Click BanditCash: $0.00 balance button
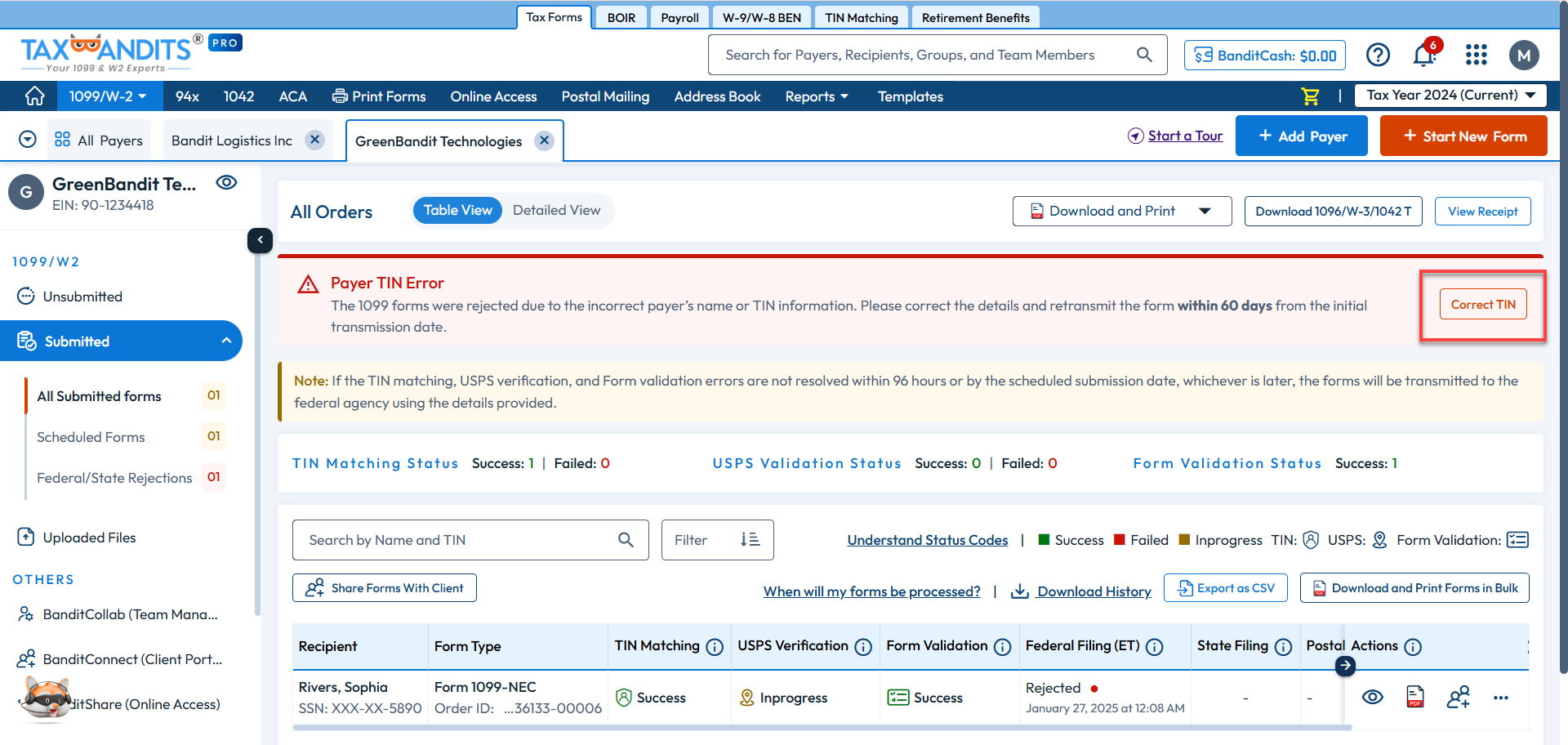Screen dimensions: 1568x745 1265,56
